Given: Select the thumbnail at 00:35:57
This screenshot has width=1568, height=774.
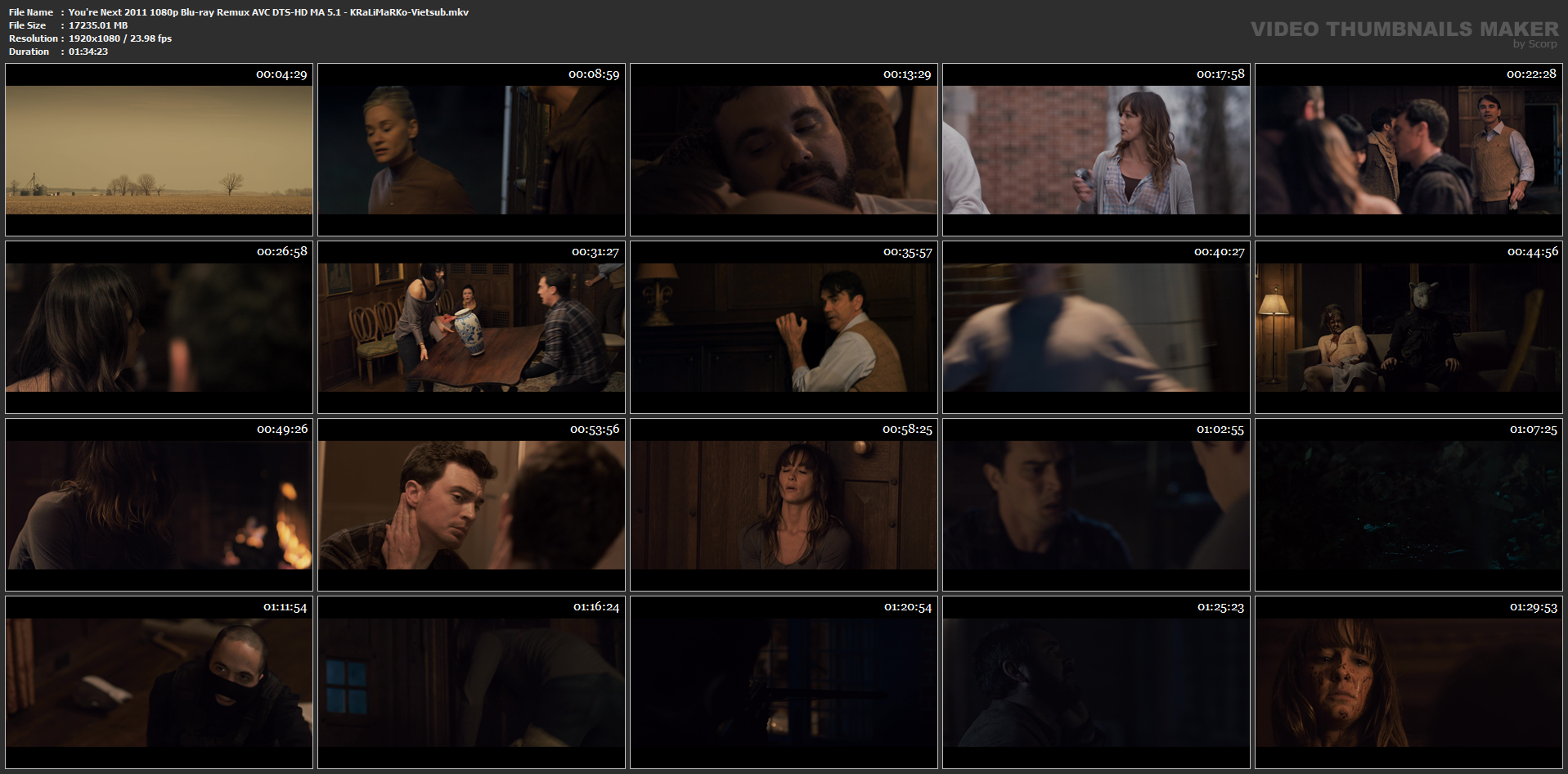Looking at the screenshot, I should click(784, 327).
